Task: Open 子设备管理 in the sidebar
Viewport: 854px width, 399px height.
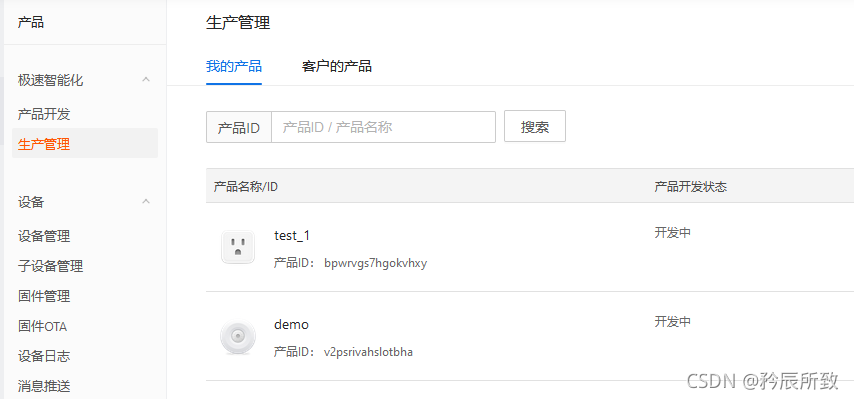Action: click(50, 266)
